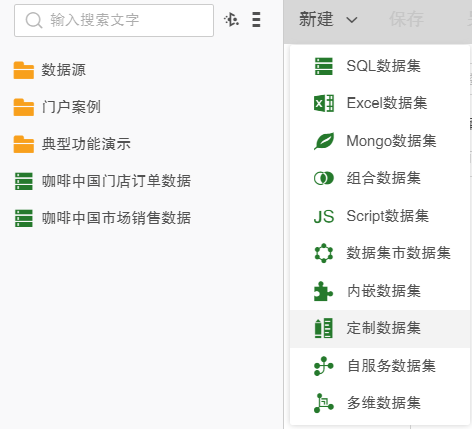This screenshot has height=429, width=472.
Task: Click the Mongo数据集 leaf icon
Action: tap(324, 141)
